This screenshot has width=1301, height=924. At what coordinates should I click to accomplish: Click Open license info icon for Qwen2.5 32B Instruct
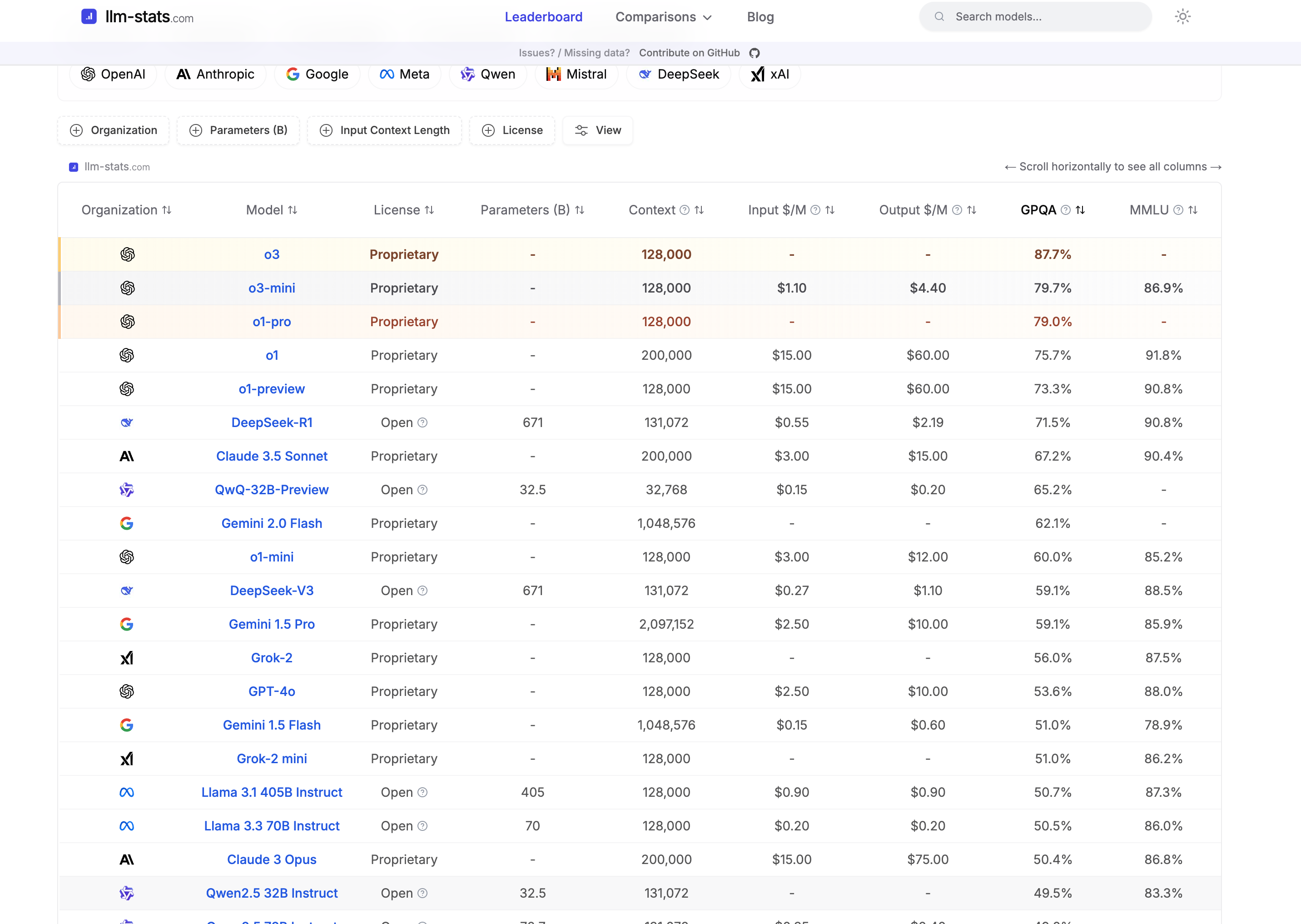[422, 893]
